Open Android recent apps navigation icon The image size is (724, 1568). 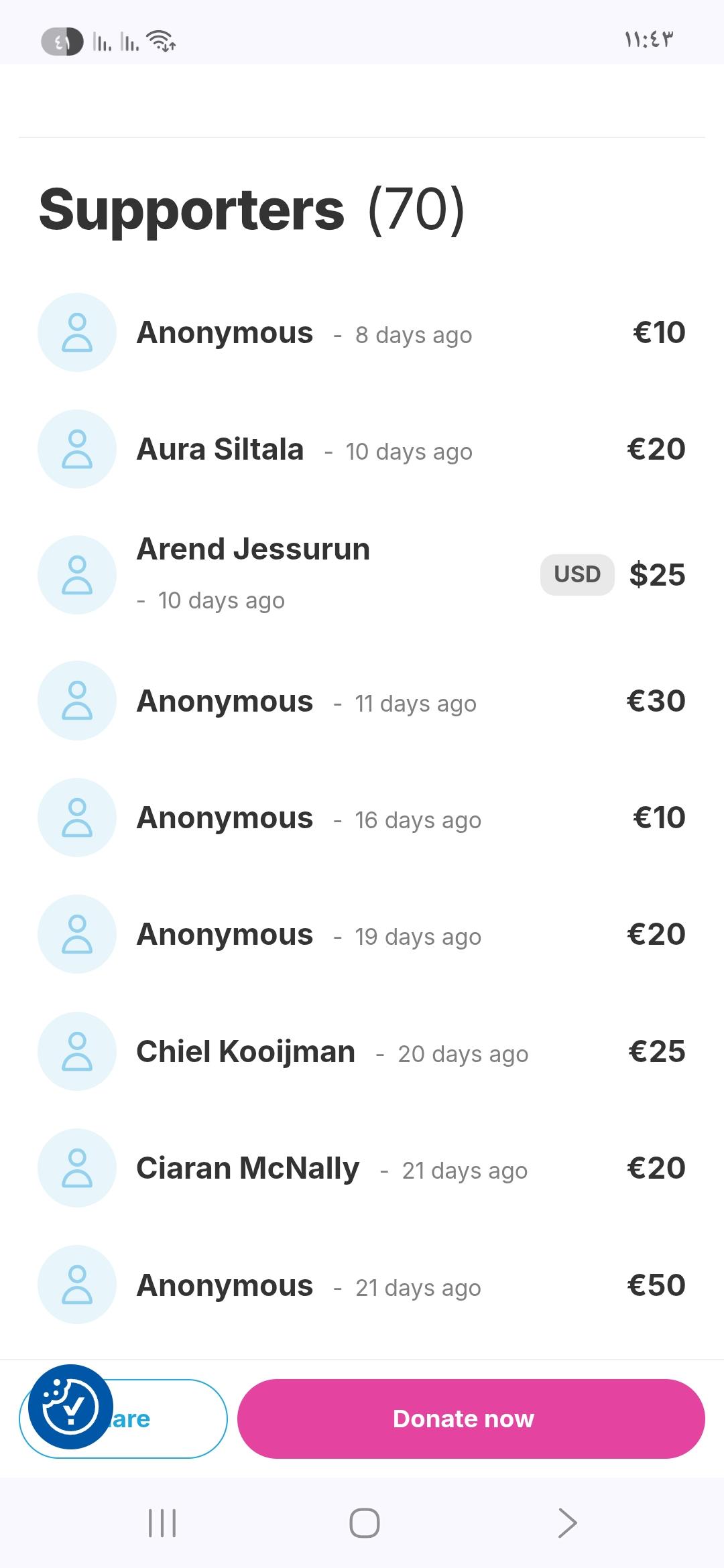162,1523
